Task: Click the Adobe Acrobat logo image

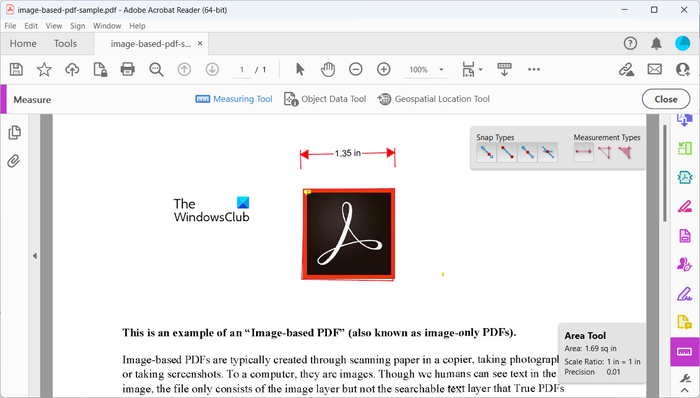Action: [348, 234]
